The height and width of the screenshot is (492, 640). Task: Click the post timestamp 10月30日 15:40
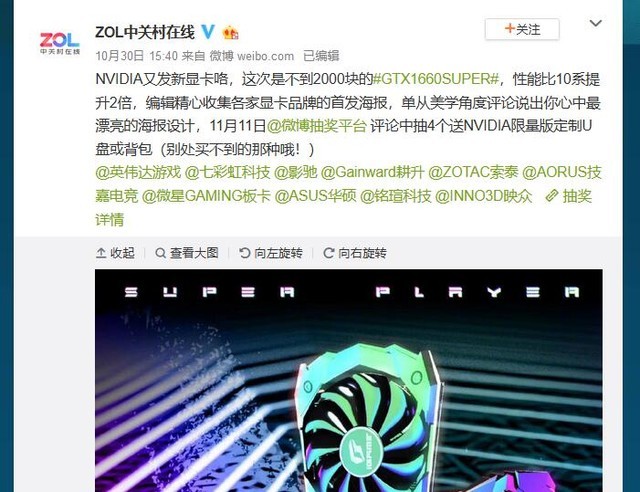136,56
